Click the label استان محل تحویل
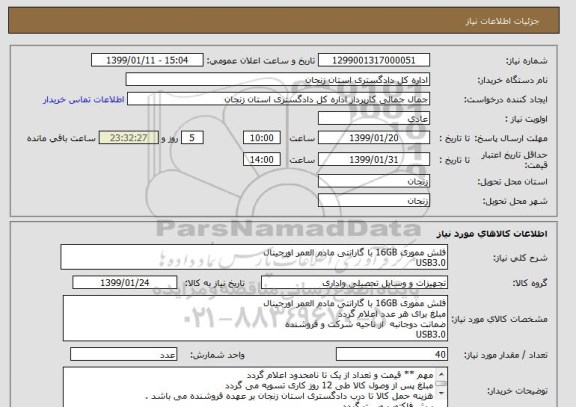Screen dimensions: 576x407 click(x=512, y=182)
